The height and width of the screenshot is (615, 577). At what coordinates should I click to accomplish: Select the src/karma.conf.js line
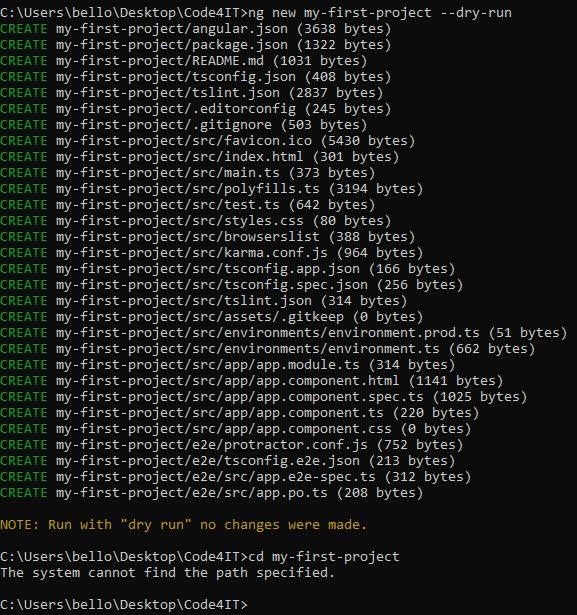click(211, 253)
